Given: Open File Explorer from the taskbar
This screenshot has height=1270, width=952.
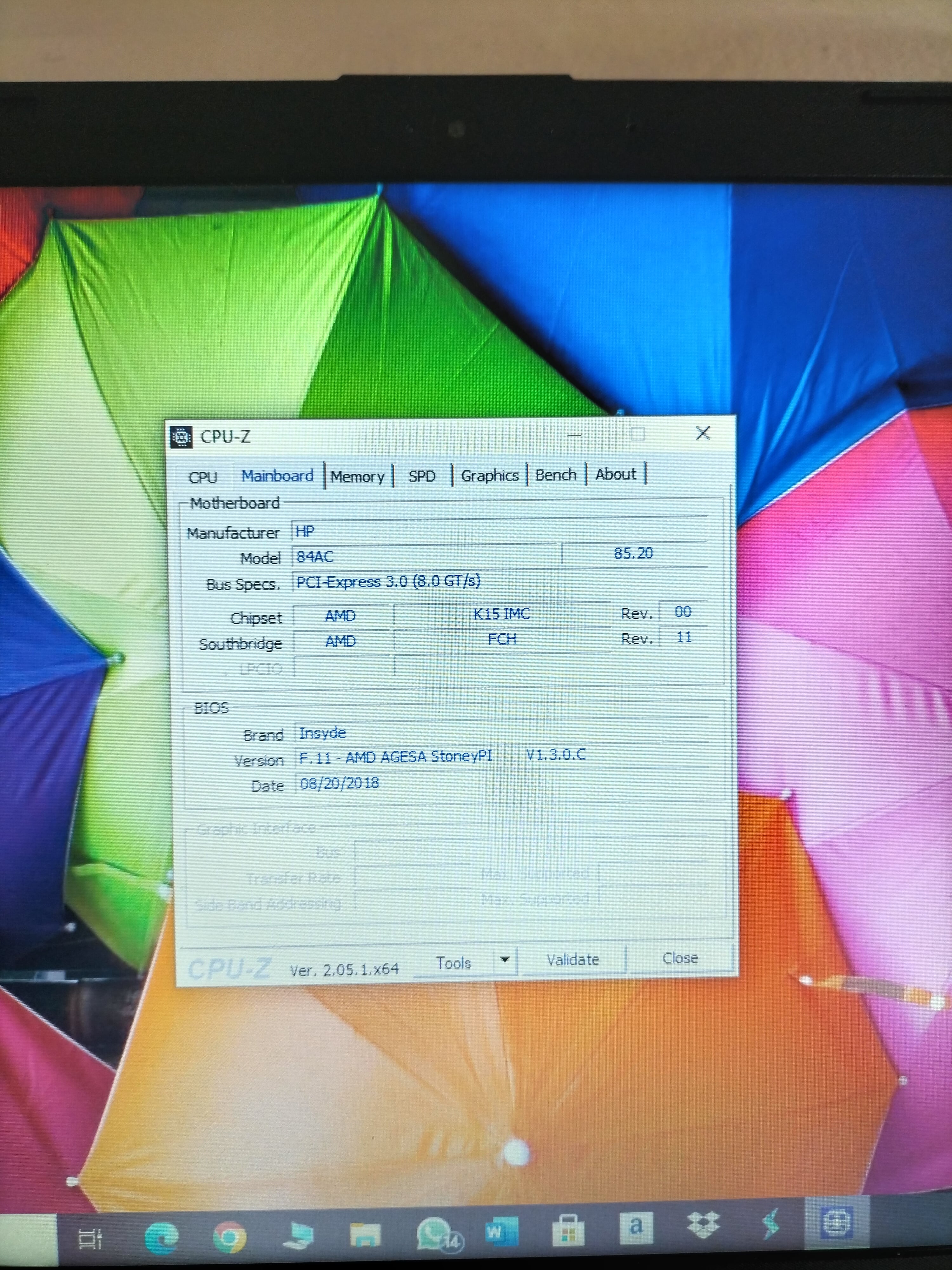Looking at the screenshot, I should (366, 1234).
